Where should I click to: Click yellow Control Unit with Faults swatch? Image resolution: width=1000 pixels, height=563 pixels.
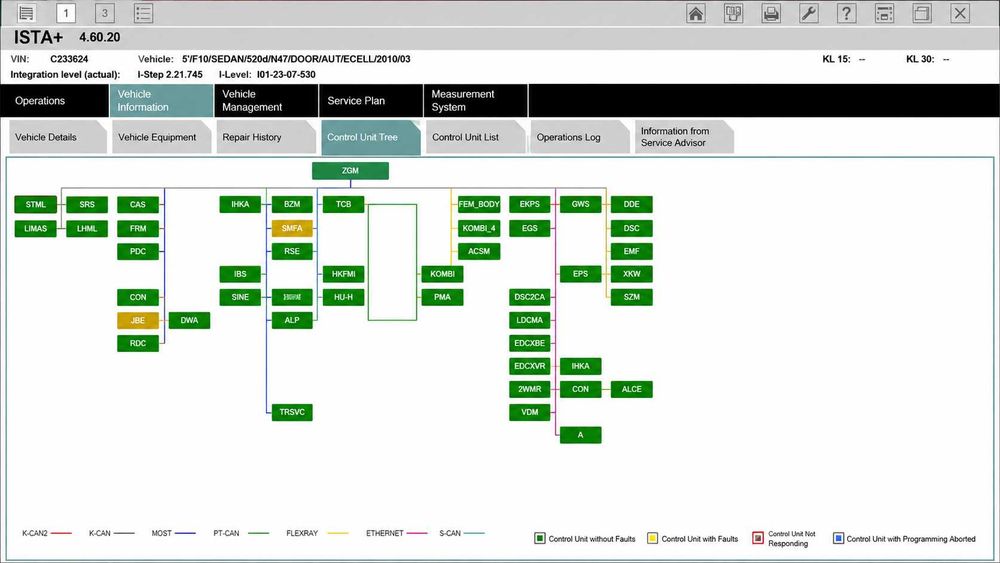(x=652, y=538)
